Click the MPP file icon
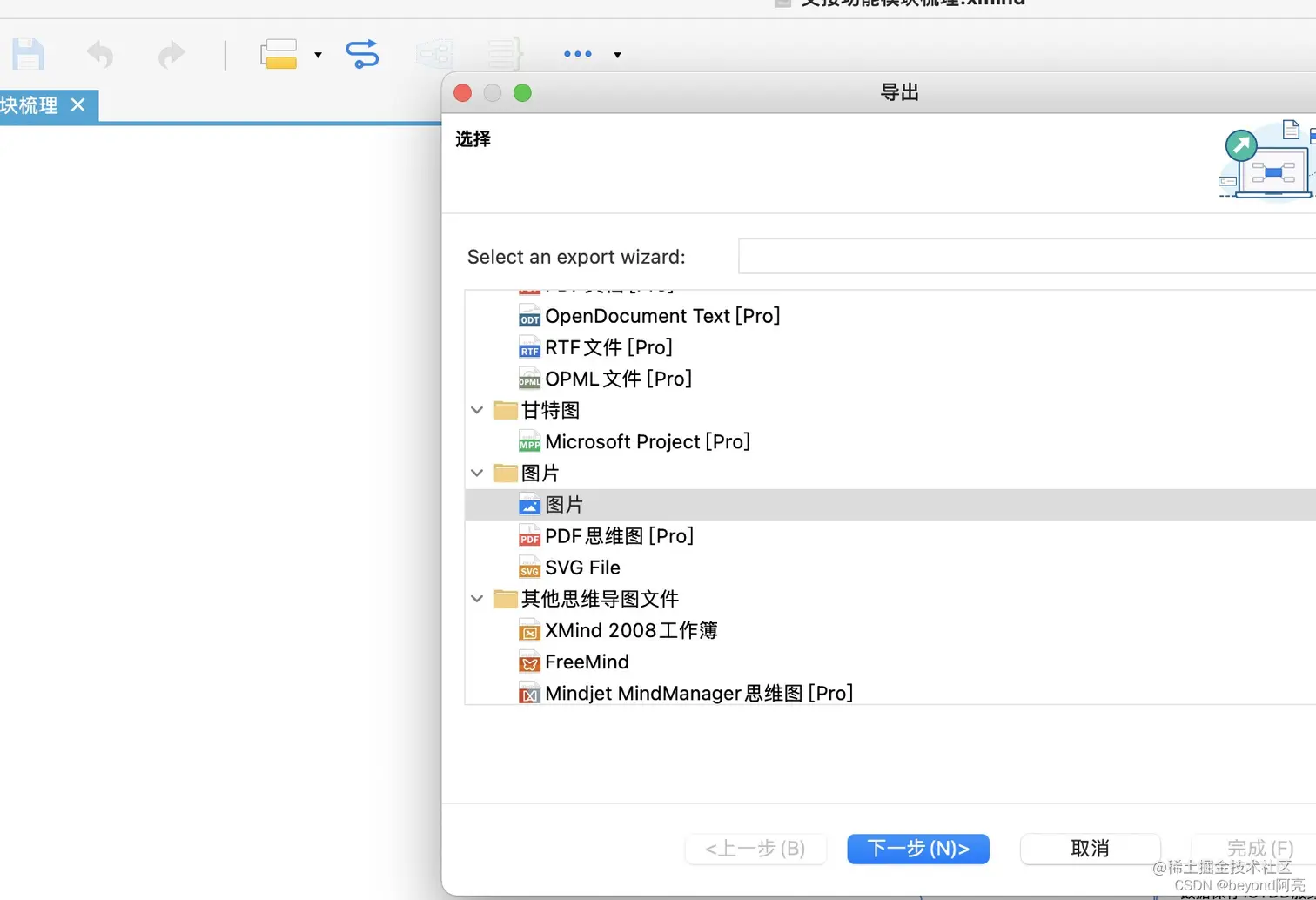The width and height of the screenshot is (1316, 900). (529, 441)
